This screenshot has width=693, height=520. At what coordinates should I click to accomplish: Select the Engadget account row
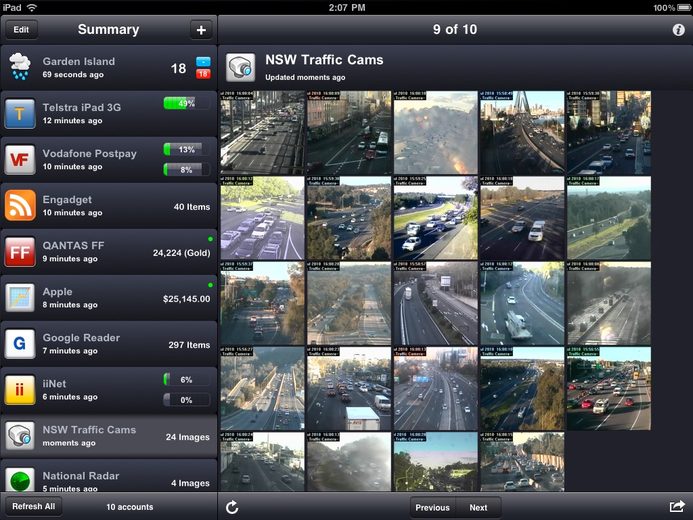[x=109, y=206]
